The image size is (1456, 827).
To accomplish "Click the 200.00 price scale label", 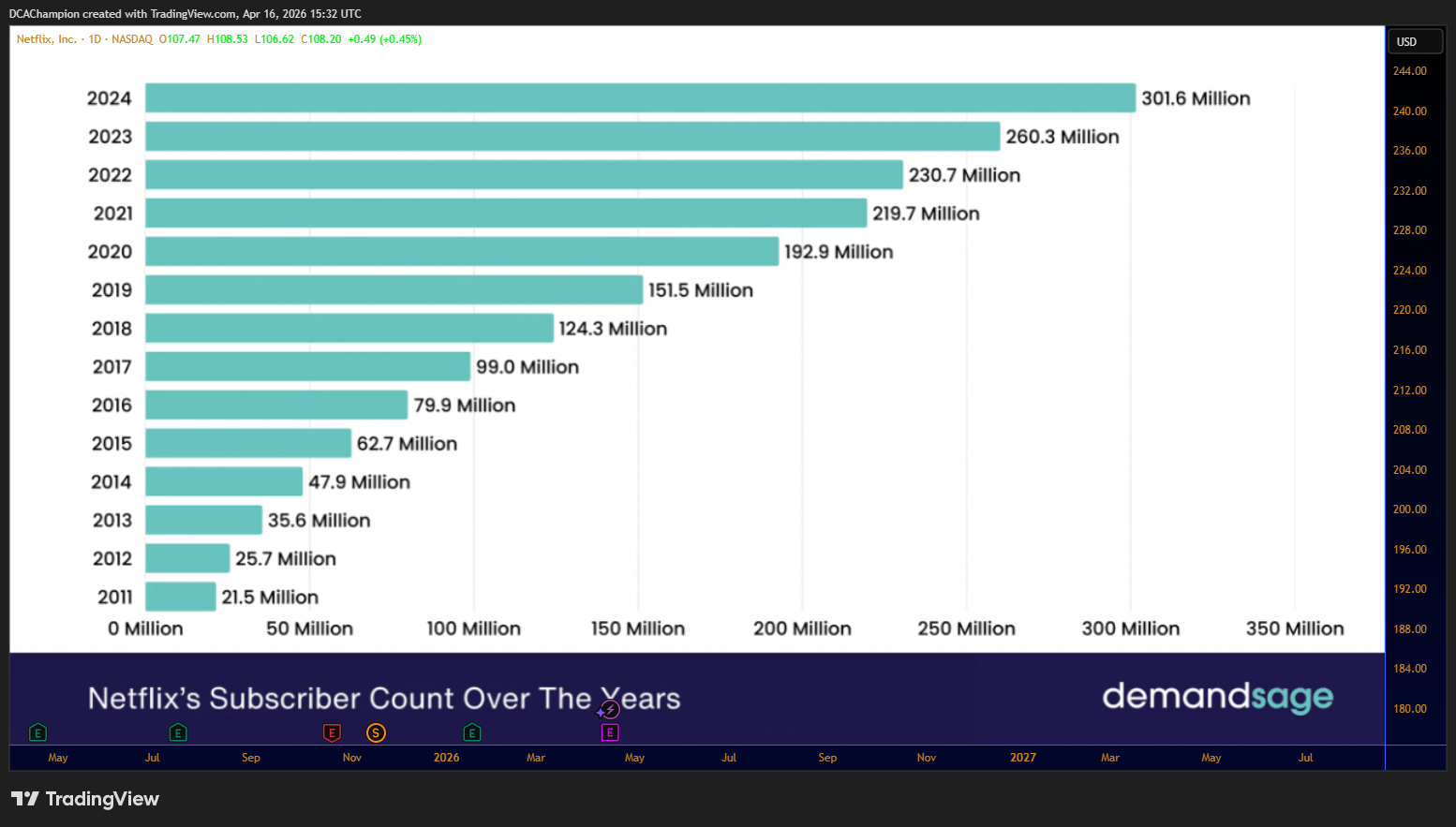I will (x=1410, y=509).
